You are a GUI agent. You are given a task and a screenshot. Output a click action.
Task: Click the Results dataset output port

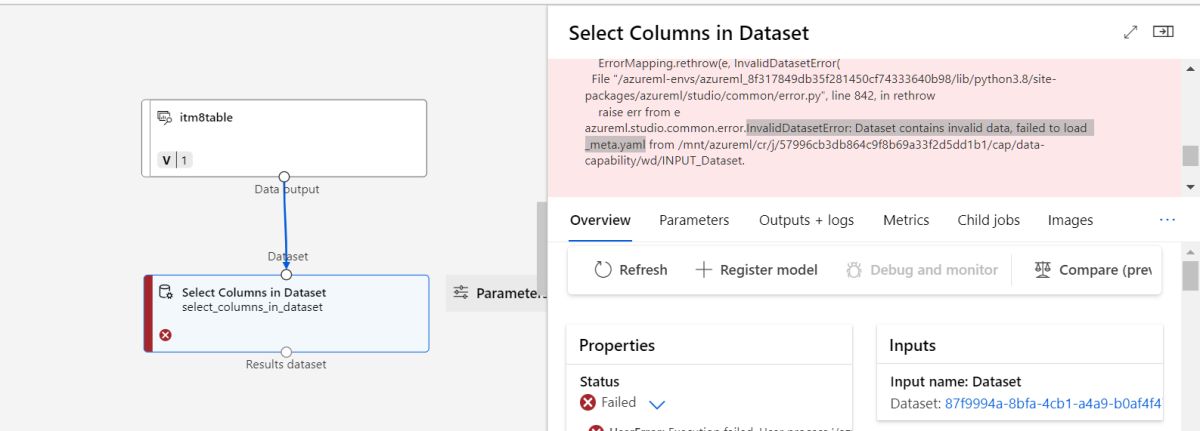click(x=286, y=352)
